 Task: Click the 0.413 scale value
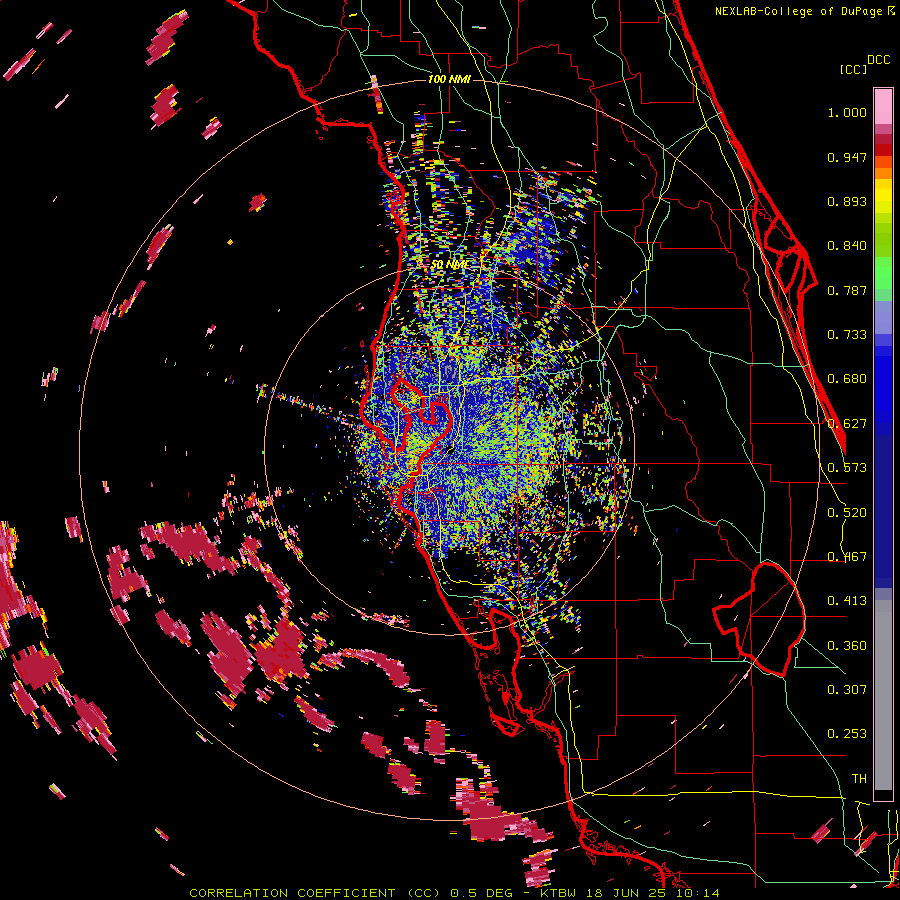point(847,601)
